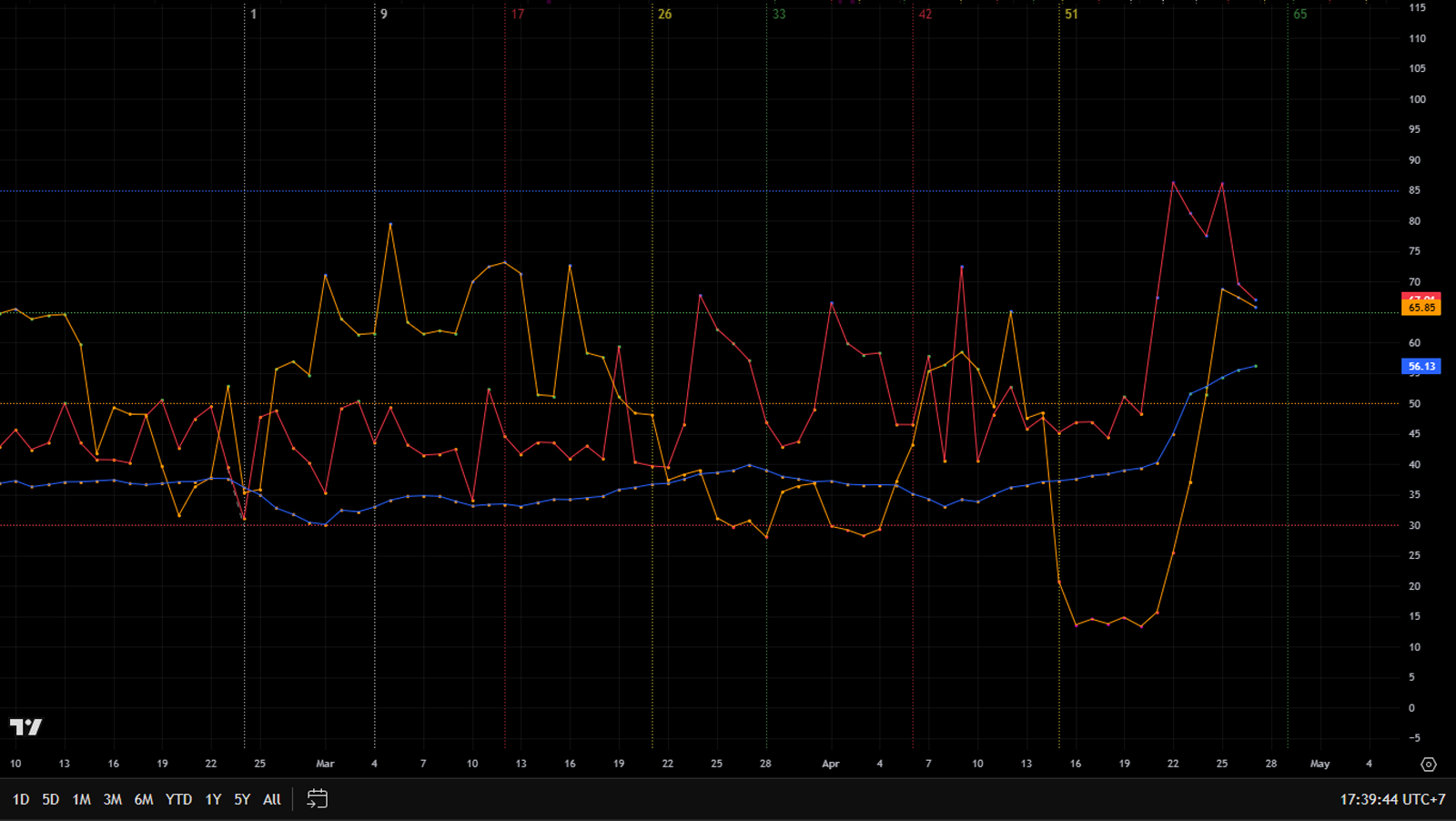Viewport: 1456px width, 821px height.
Task: Click the vertical line marker labeled 51
Action: pos(1072,15)
